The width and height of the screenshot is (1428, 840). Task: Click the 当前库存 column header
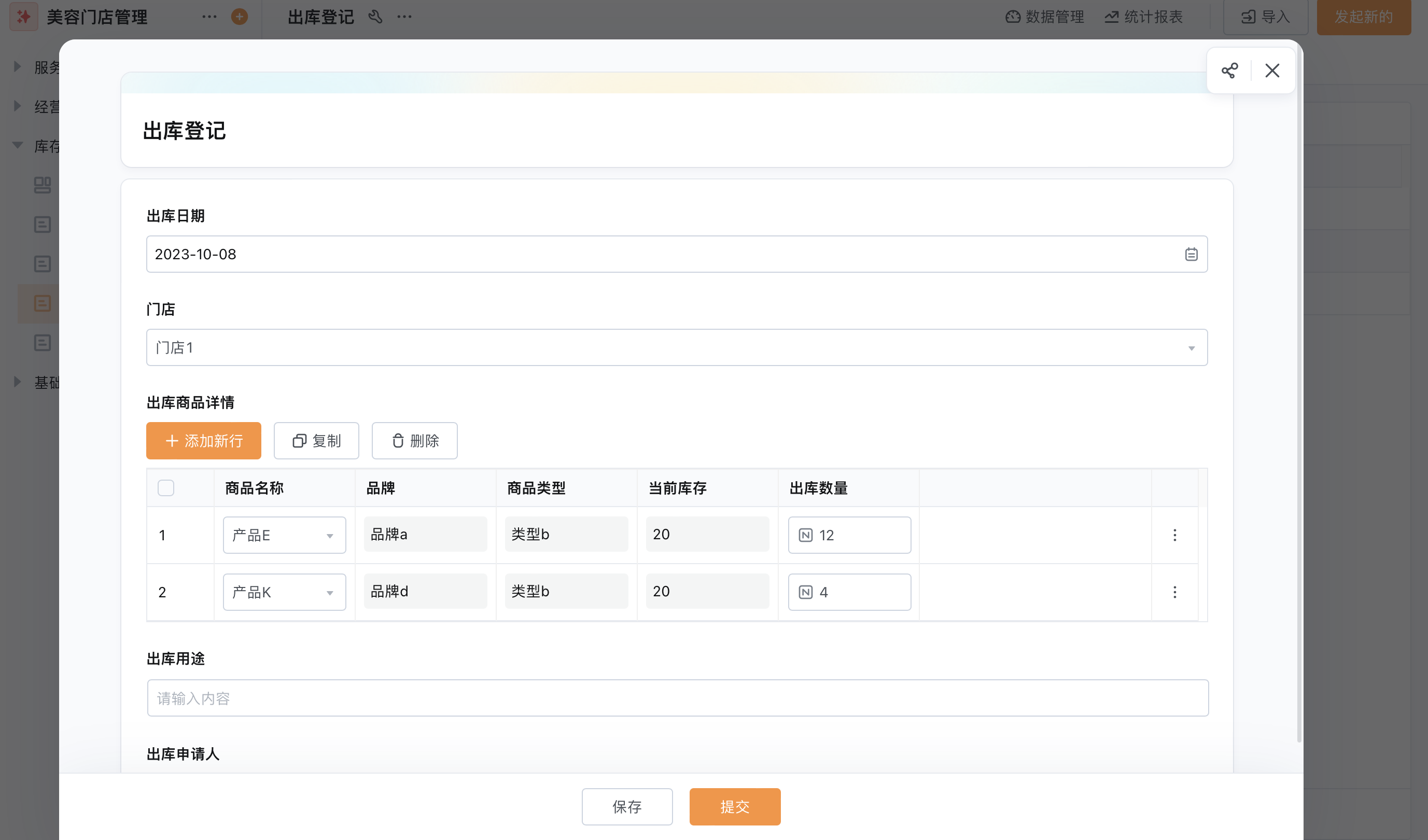pos(678,488)
